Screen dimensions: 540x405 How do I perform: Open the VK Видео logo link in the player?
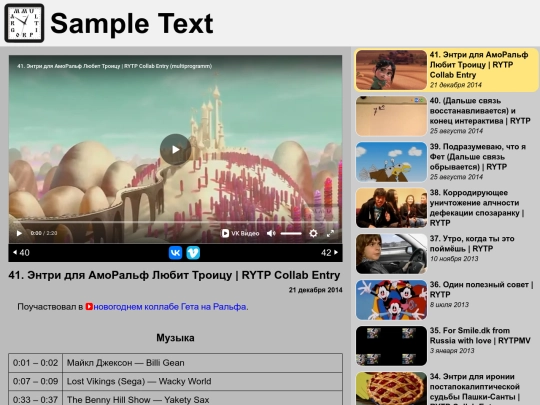[240, 233]
